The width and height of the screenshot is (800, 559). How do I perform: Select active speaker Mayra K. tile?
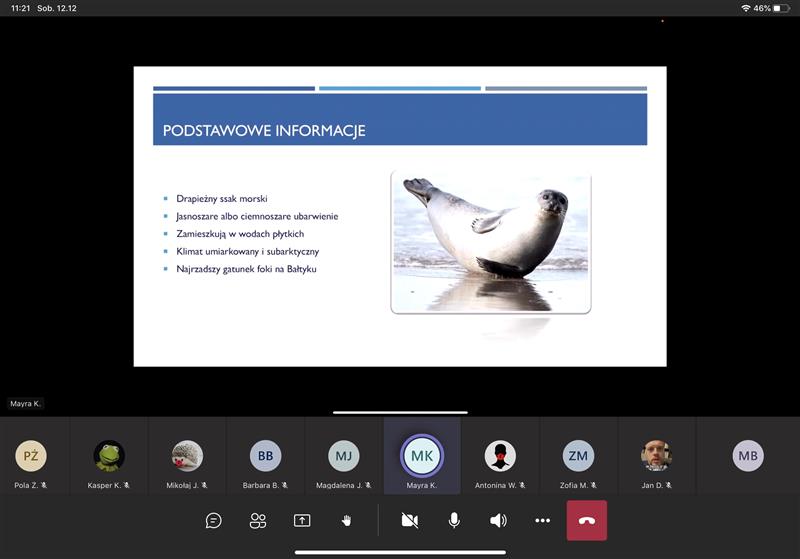point(421,456)
